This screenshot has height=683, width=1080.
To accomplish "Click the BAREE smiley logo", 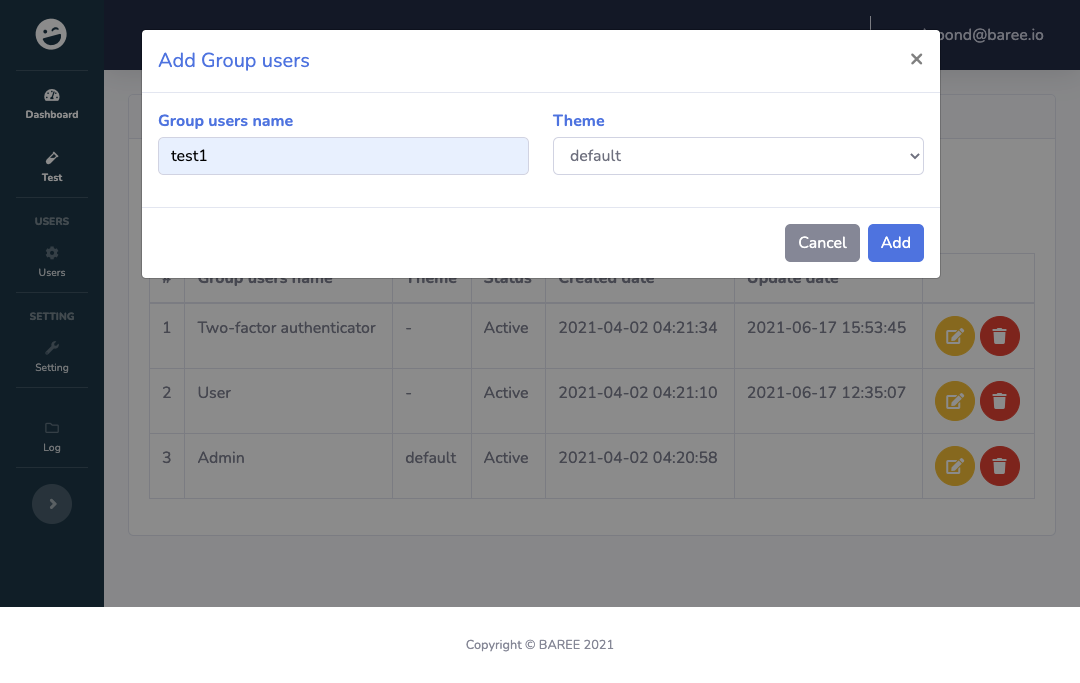I will click(x=51, y=34).
